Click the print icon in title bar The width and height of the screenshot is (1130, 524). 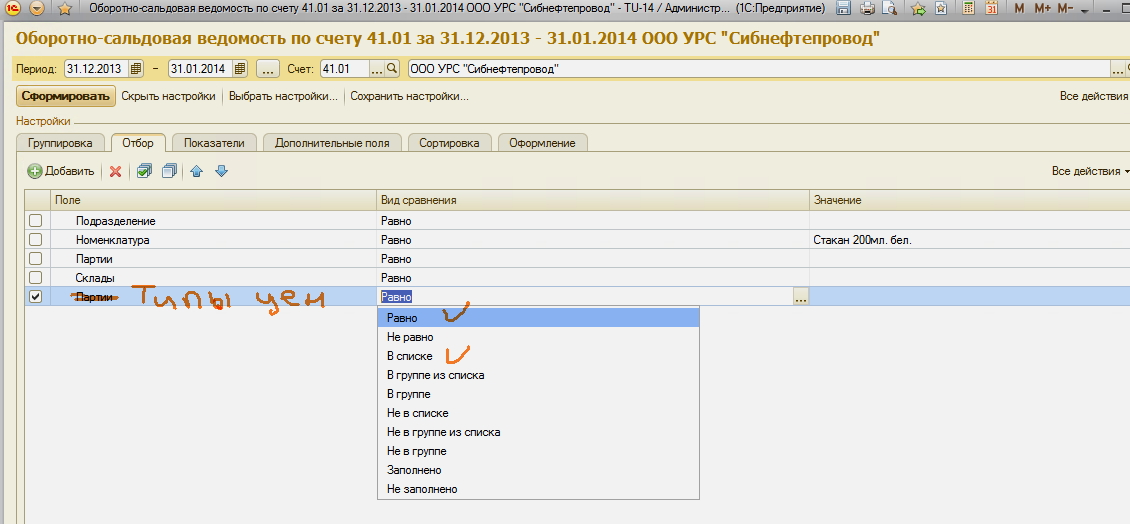pos(867,9)
